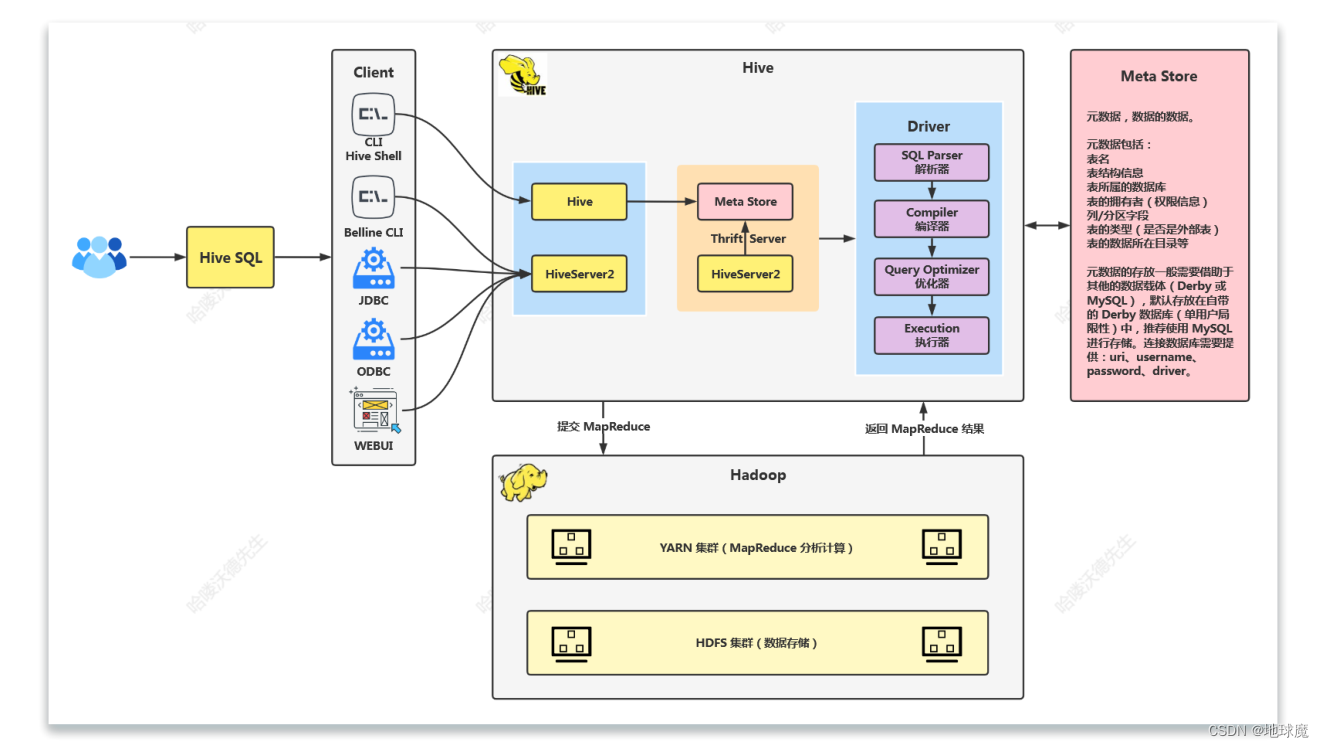The height and width of the screenshot is (747, 1324).
Task: Click the Hive panel title text
Action: point(758,68)
